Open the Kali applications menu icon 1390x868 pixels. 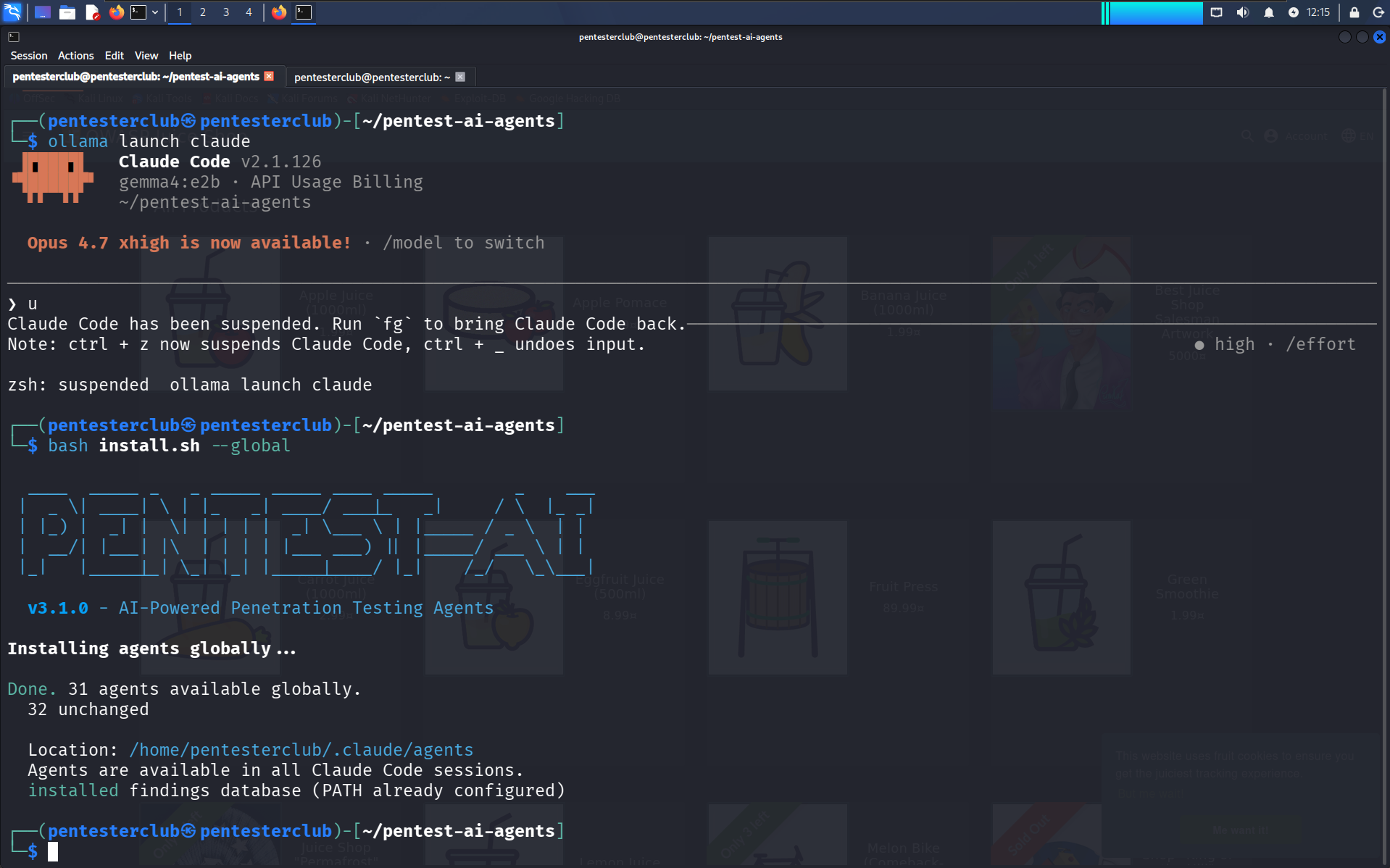pos(13,12)
